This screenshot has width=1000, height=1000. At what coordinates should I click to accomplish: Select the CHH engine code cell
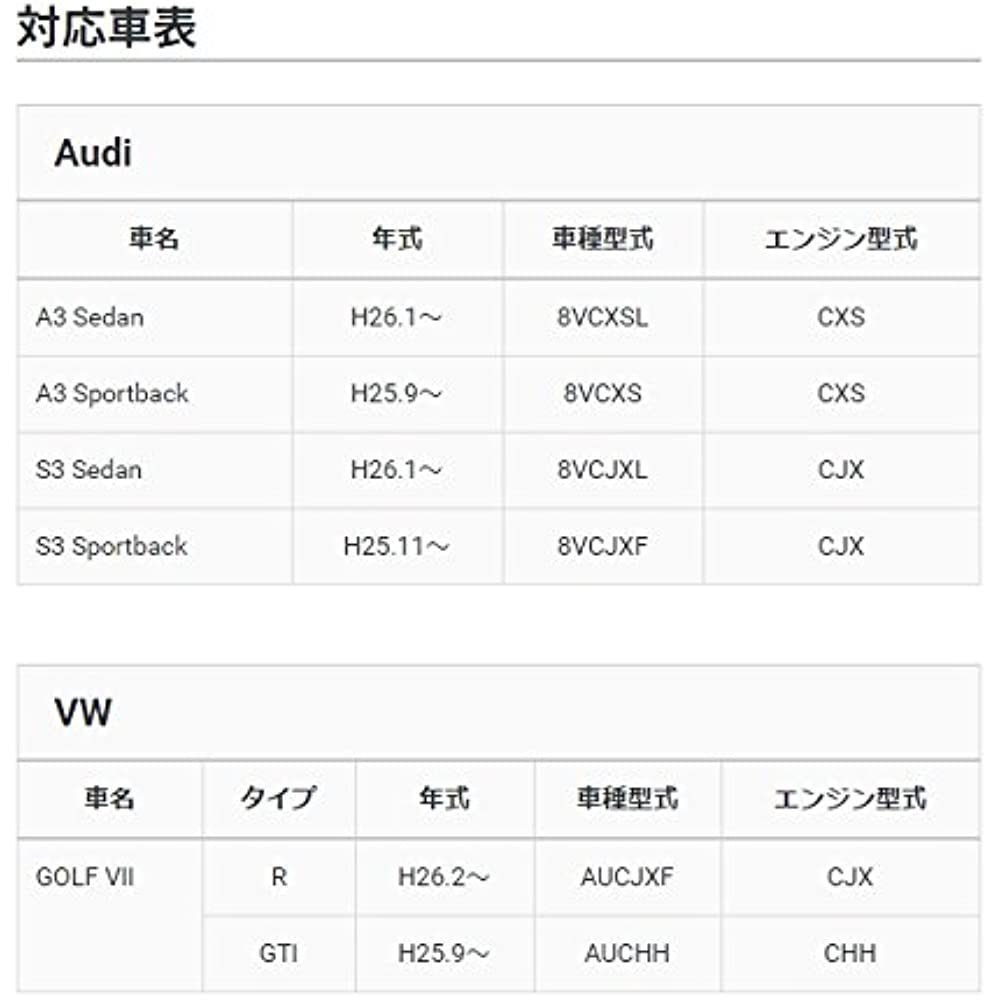(x=849, y=953)
